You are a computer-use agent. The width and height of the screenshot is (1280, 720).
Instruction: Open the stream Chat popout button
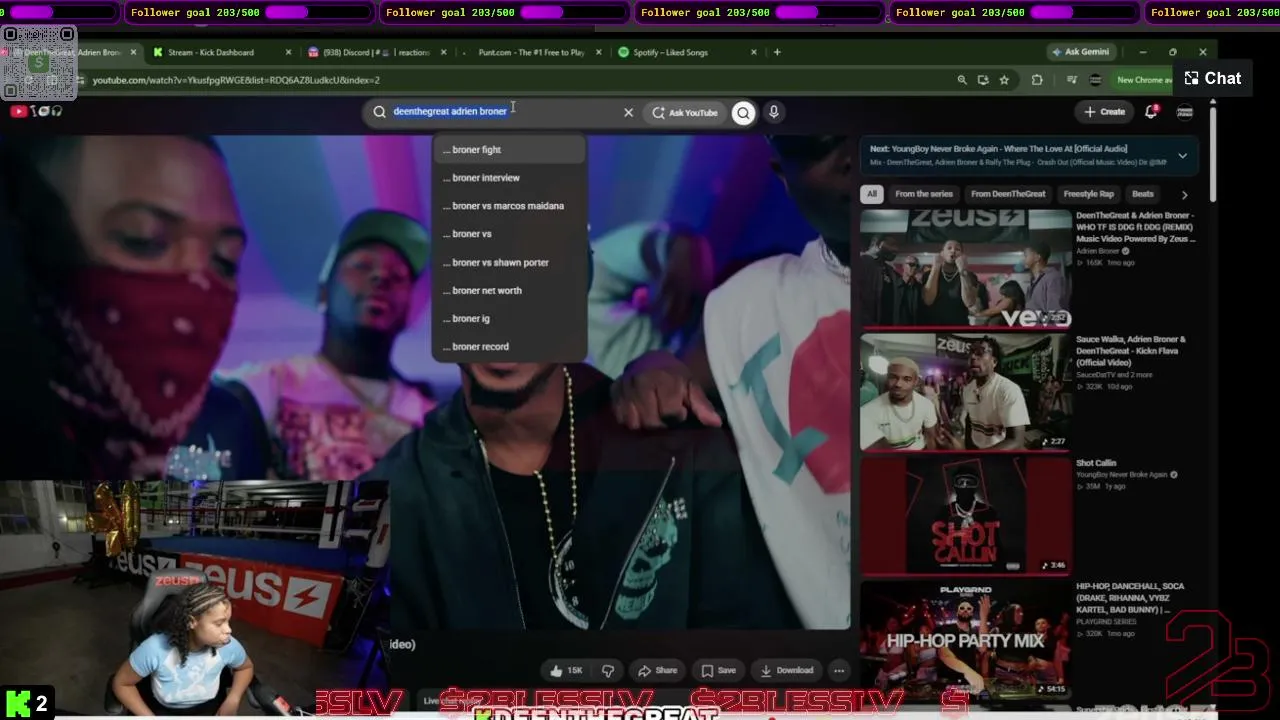(x=1213, y=78)
